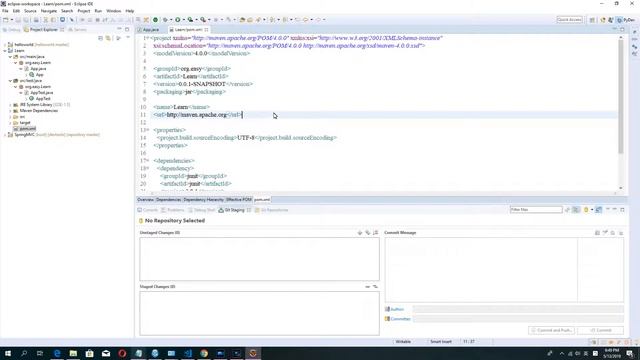
Task: Click the unstage-all icon in Staged Changes
Action: (375, 287)
